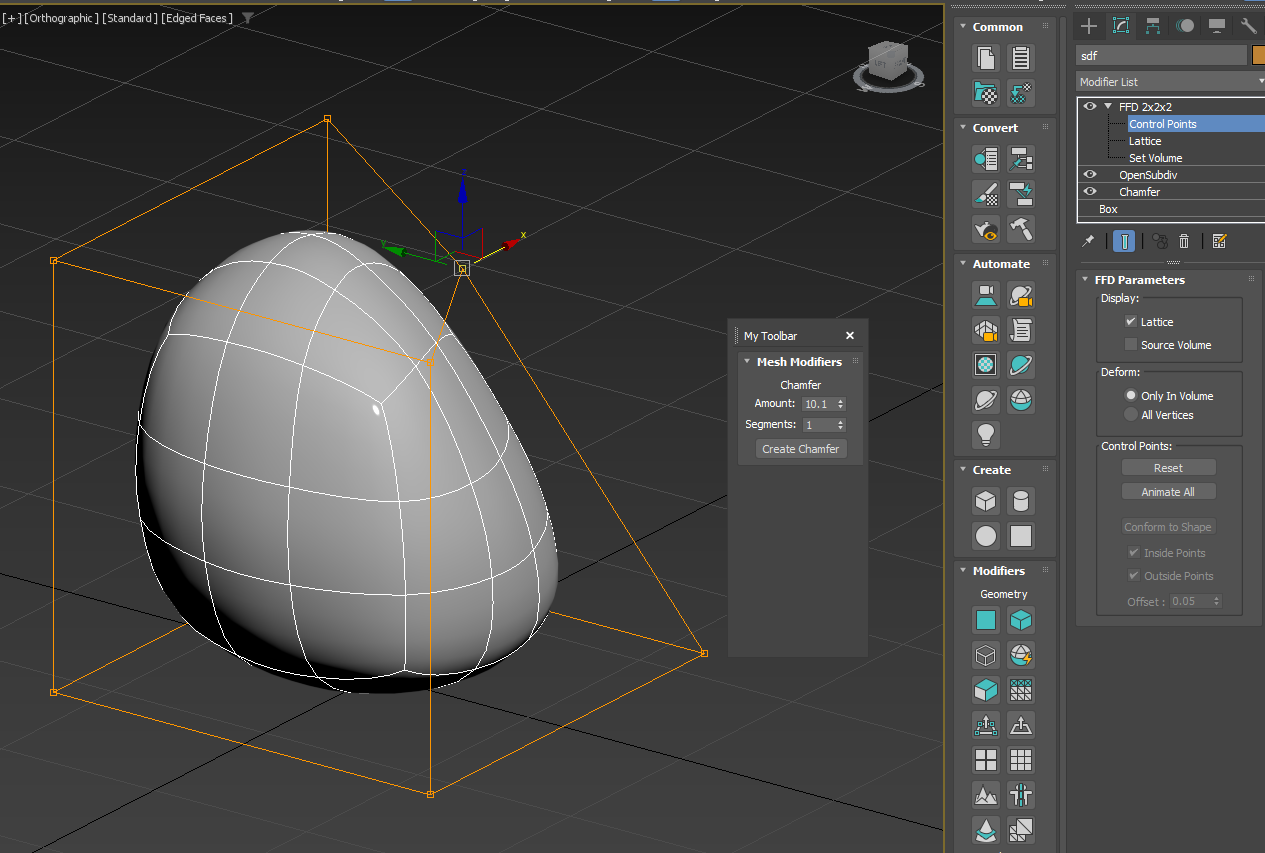Enable the Source Volume checkbox
The width and height of the screenshot is (1265, 853).
coord(1131,345)
